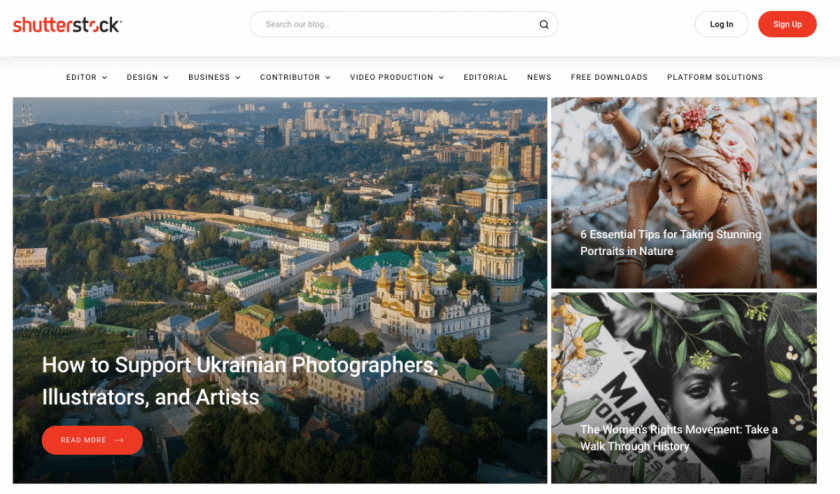Open the Design menu
The image size is (840, 494).
[142, 77]
